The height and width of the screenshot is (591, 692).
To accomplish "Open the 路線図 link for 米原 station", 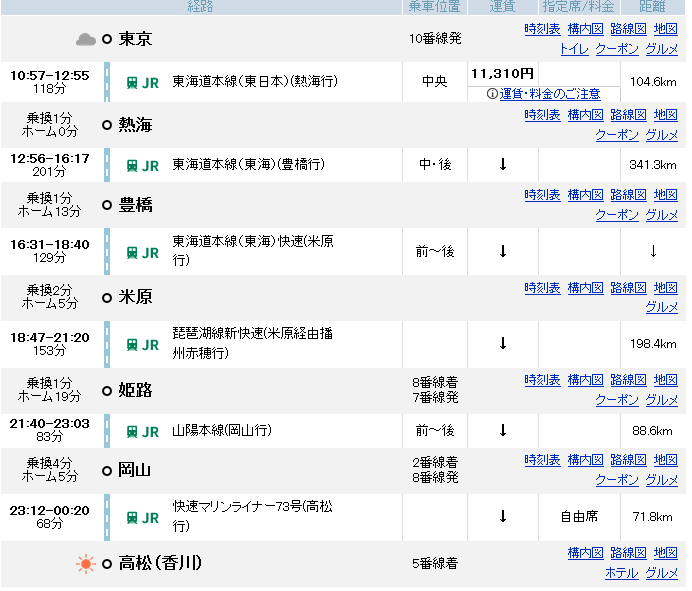I will coord(628,288).
